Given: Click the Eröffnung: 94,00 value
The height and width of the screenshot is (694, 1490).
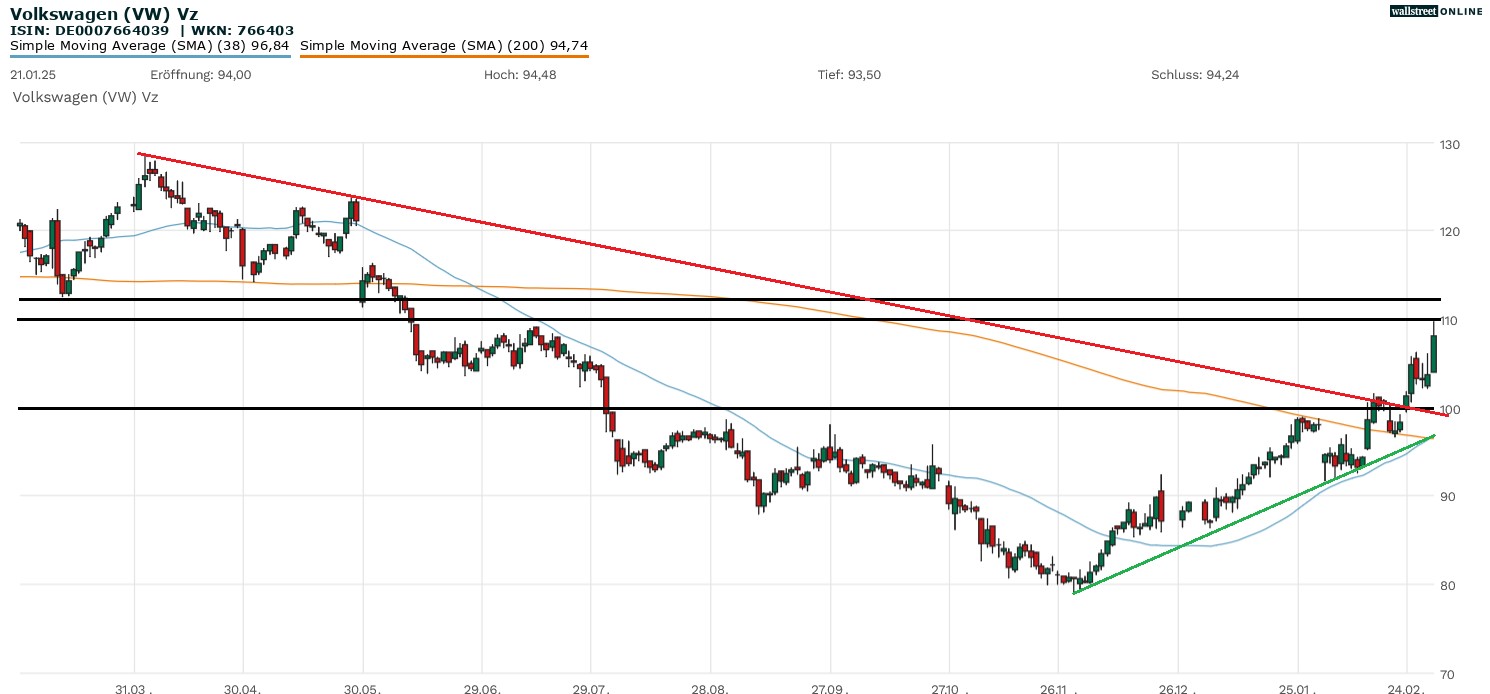Looking at the screenshot, I should (201, 75).
